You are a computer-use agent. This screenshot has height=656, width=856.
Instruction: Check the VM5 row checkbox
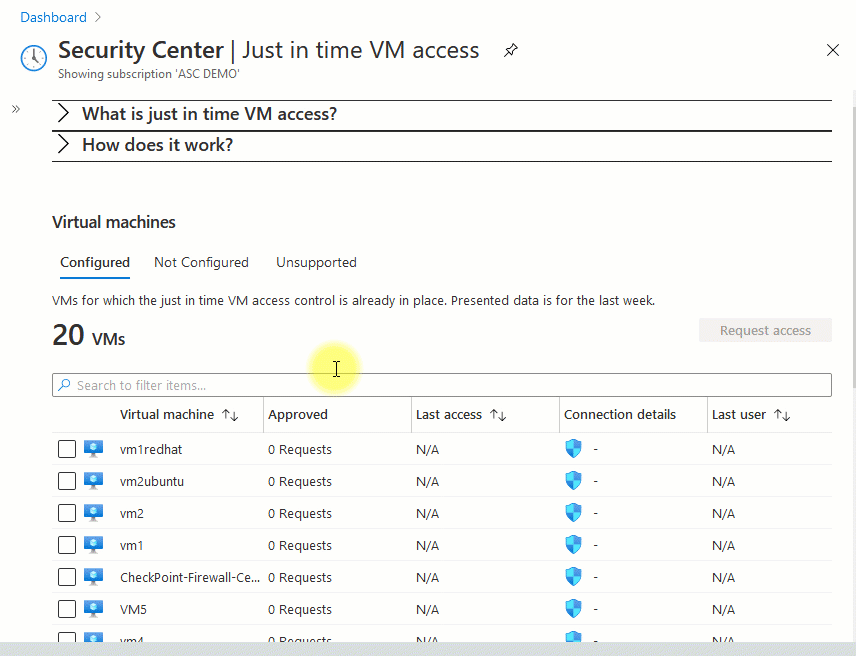[67, 609]
